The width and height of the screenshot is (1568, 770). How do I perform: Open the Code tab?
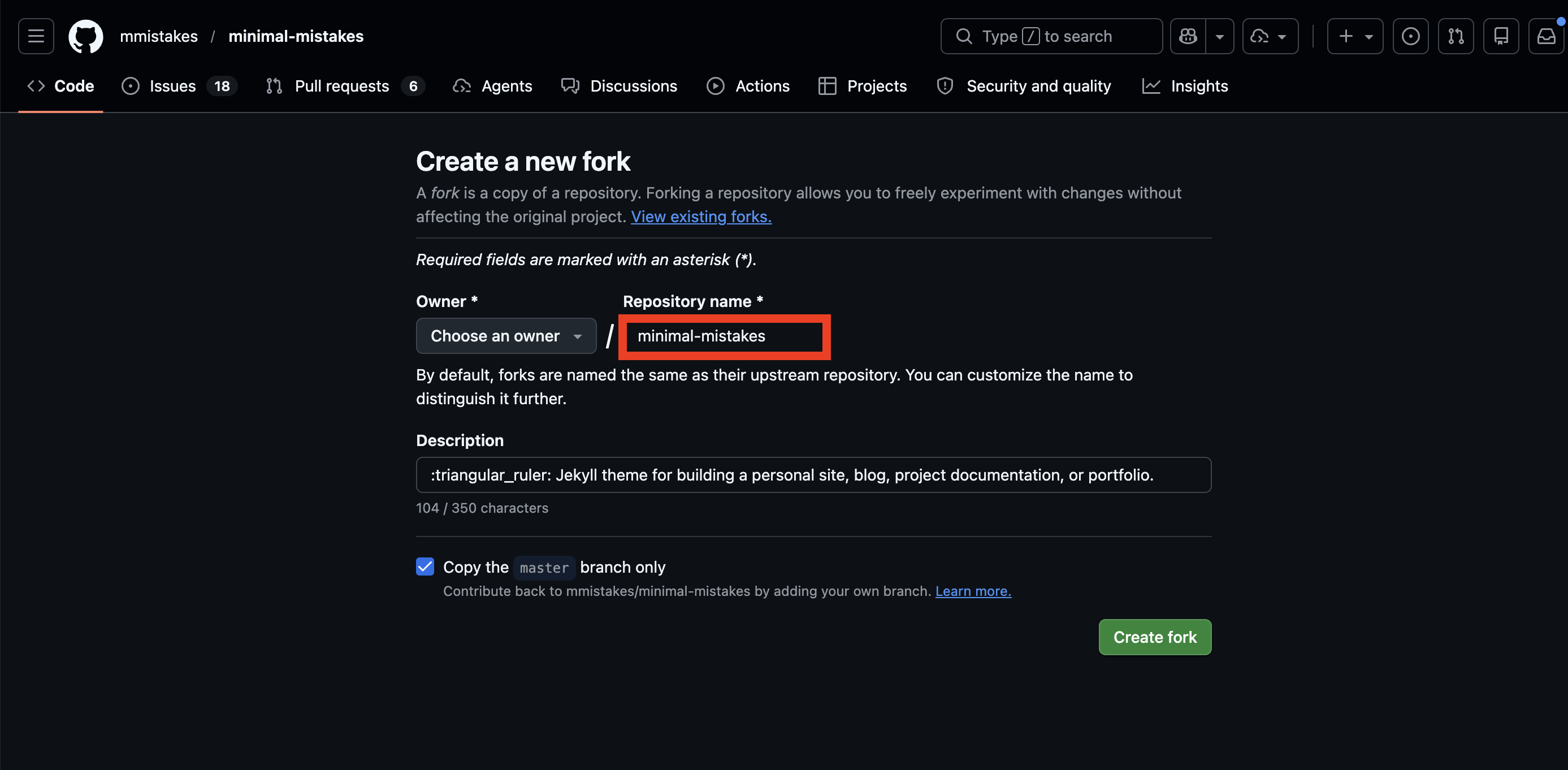click(x=61, y=86)
